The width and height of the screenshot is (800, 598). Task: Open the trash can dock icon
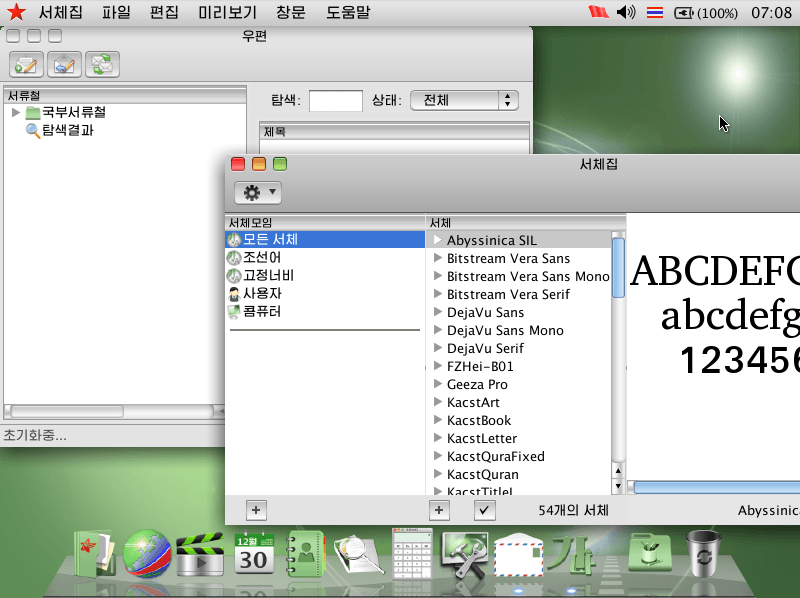point(704,554)
